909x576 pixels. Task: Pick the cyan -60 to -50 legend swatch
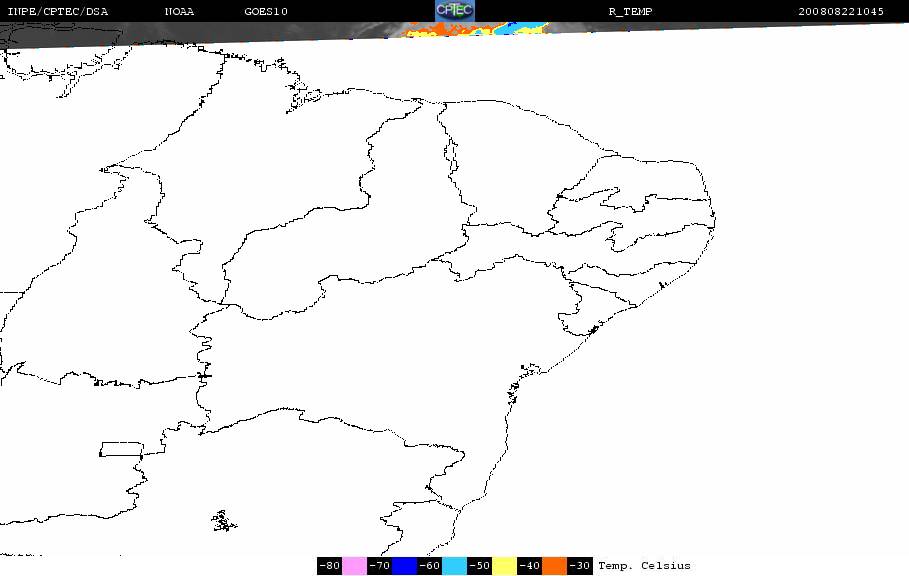tap(454, 566)
